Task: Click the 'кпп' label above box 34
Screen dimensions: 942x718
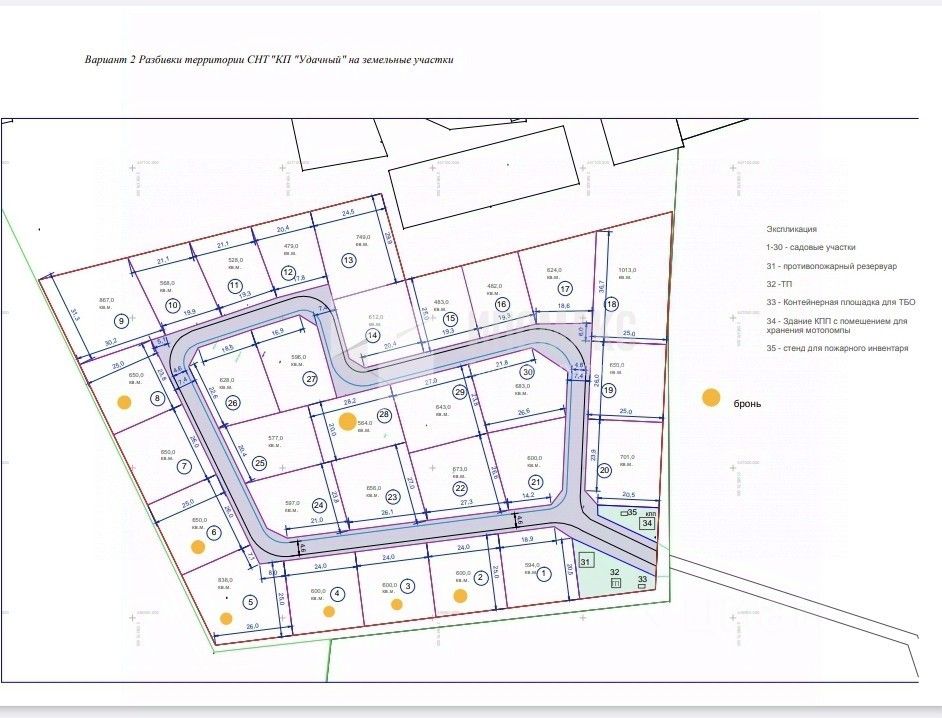Action: 651,514
